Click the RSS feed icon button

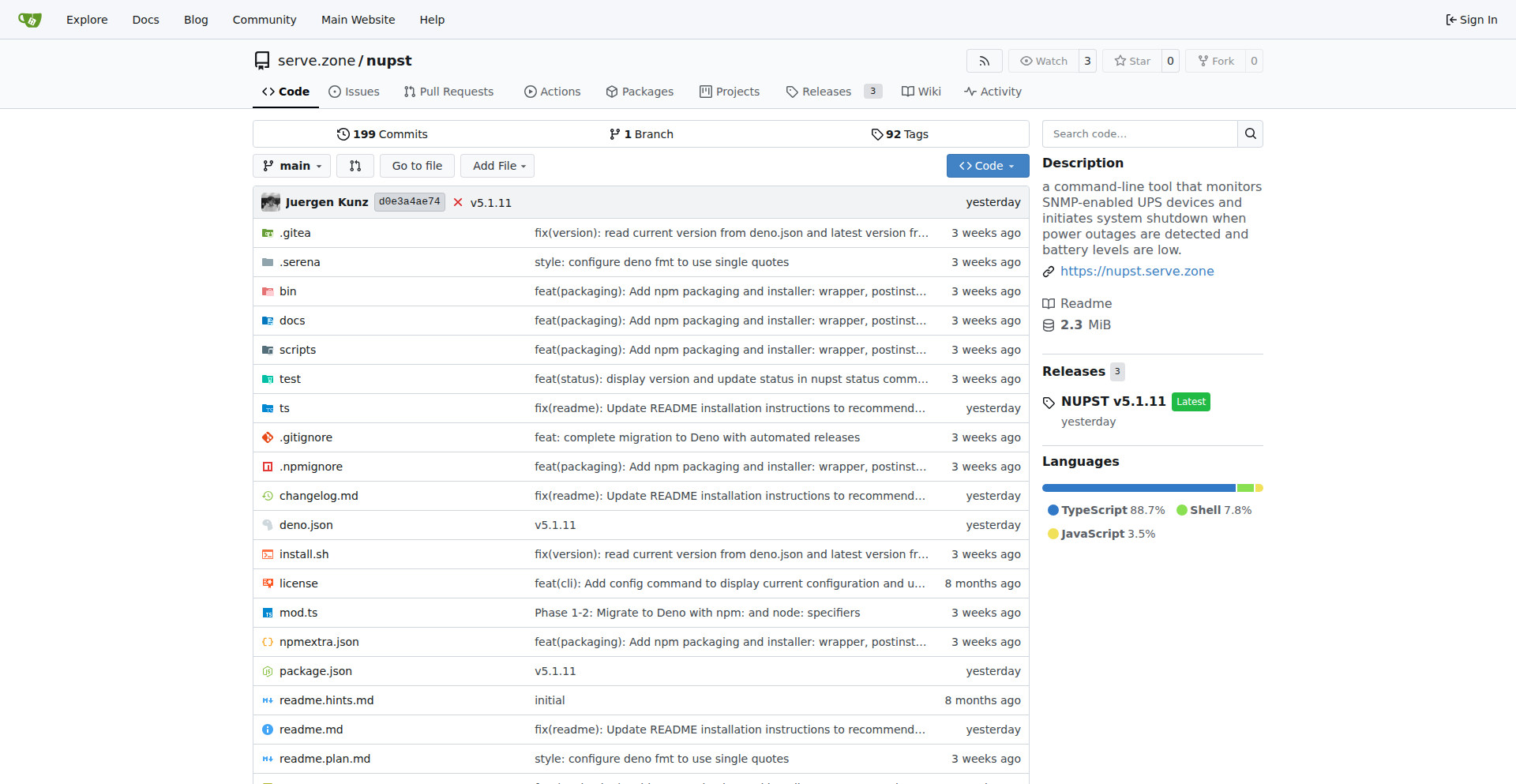point(984,61)
